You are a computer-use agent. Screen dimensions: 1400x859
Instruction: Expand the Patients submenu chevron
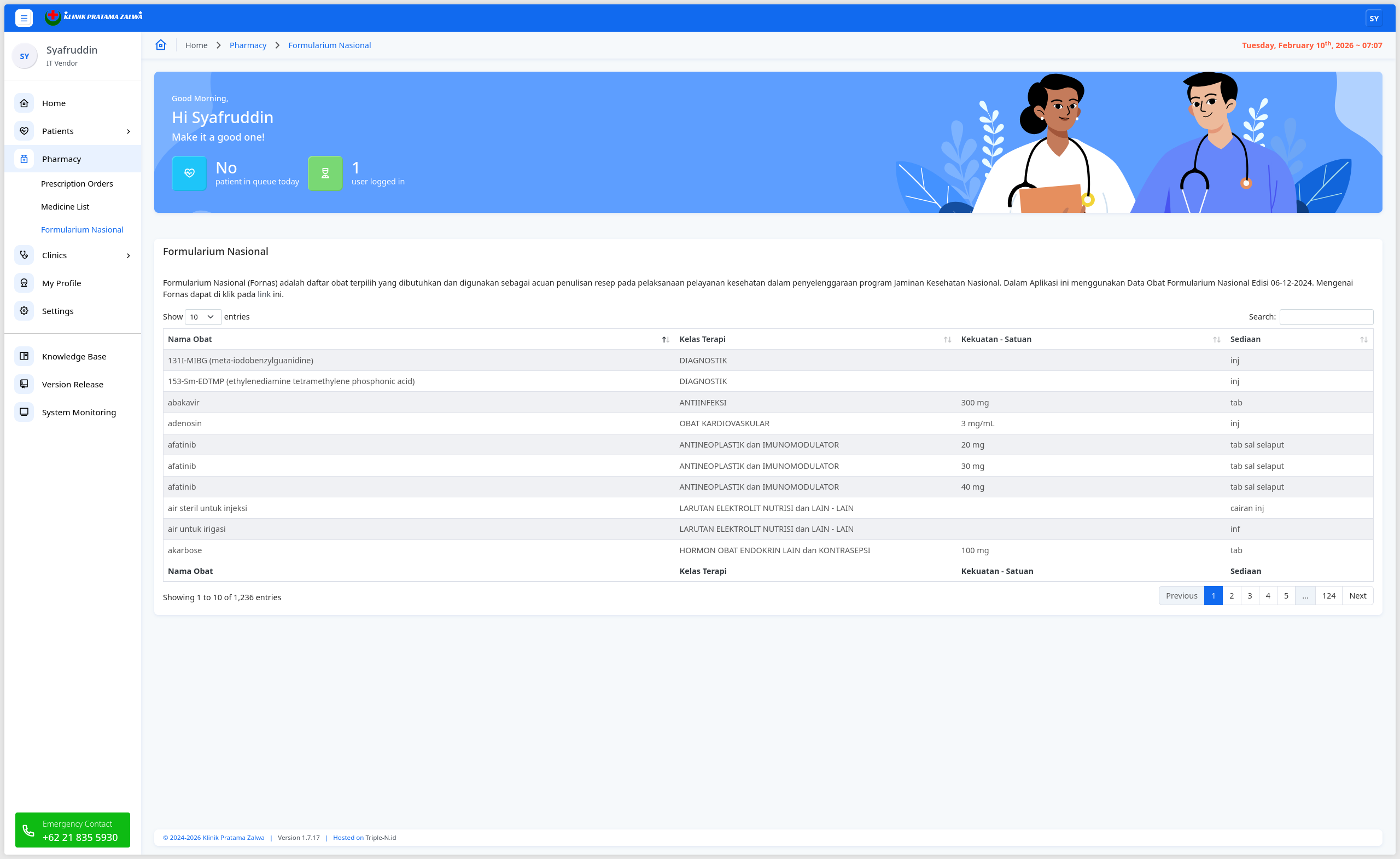coord(129,131)
